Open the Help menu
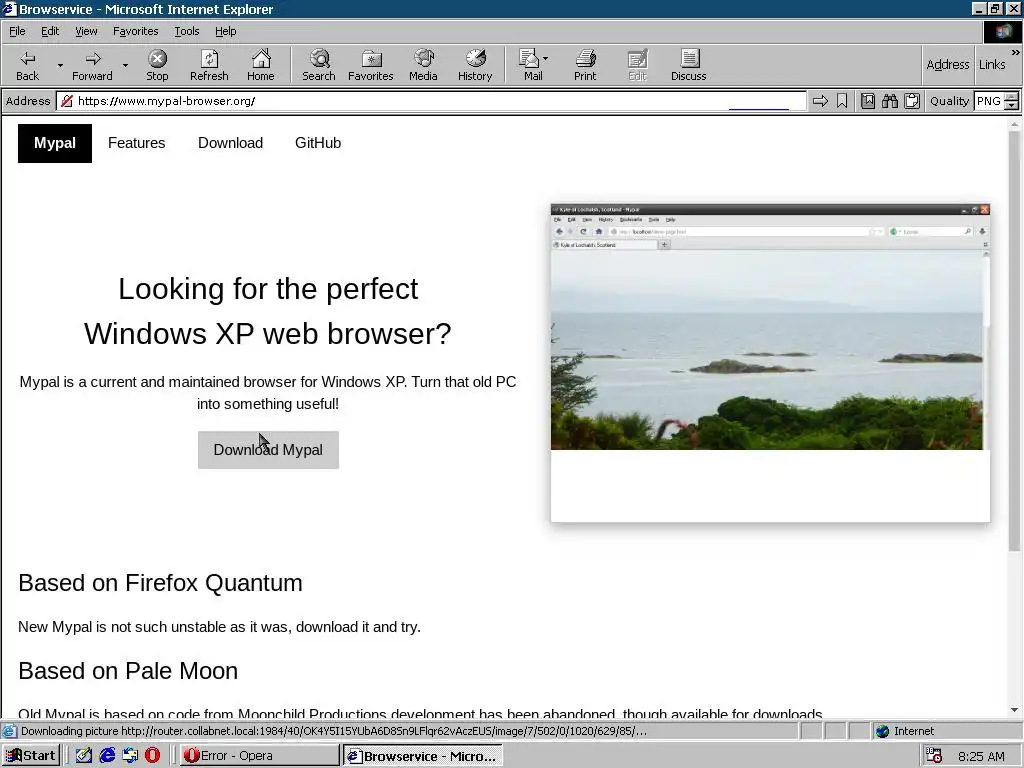 pos(225,31)
